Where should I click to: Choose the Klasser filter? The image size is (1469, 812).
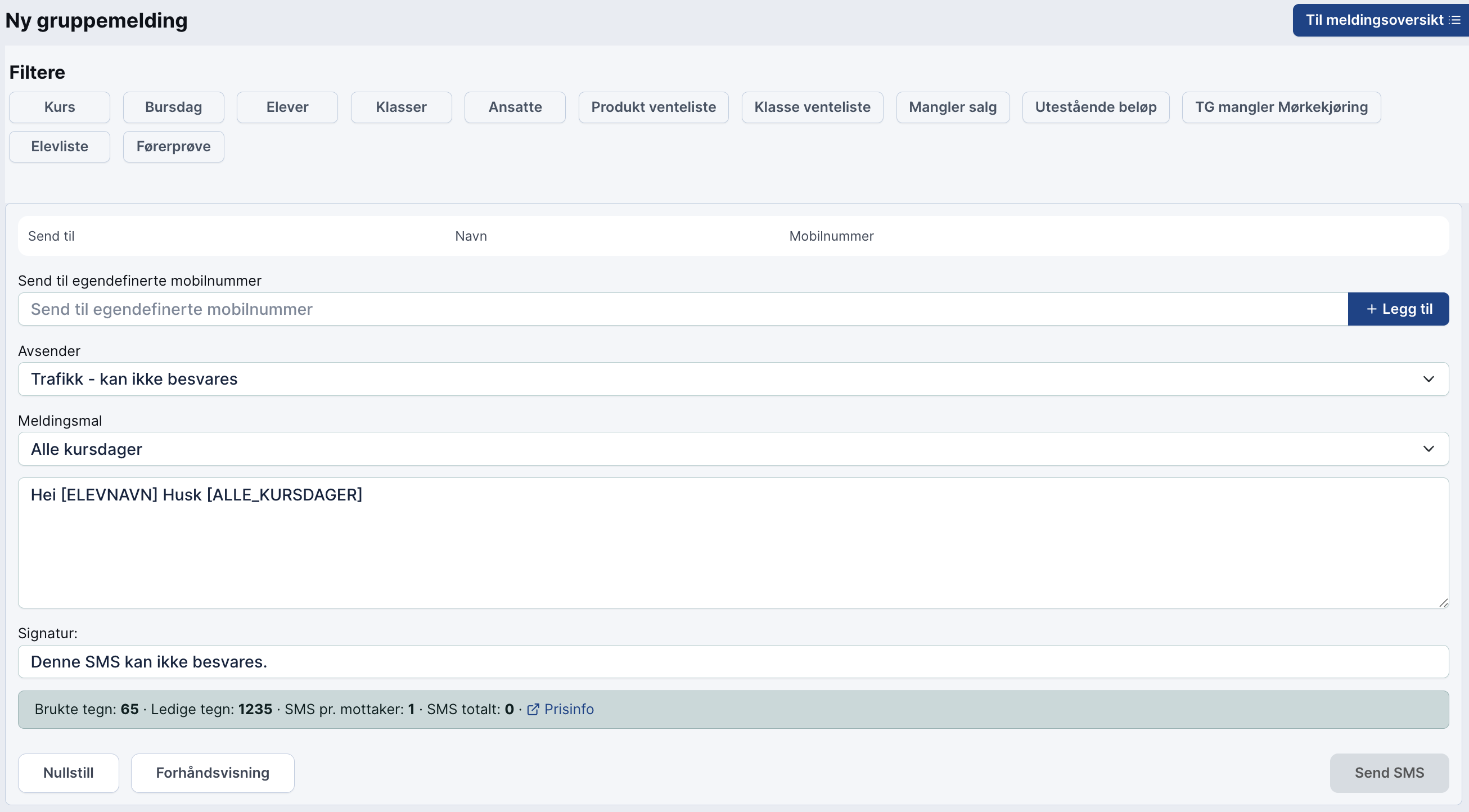click(401, 107)
